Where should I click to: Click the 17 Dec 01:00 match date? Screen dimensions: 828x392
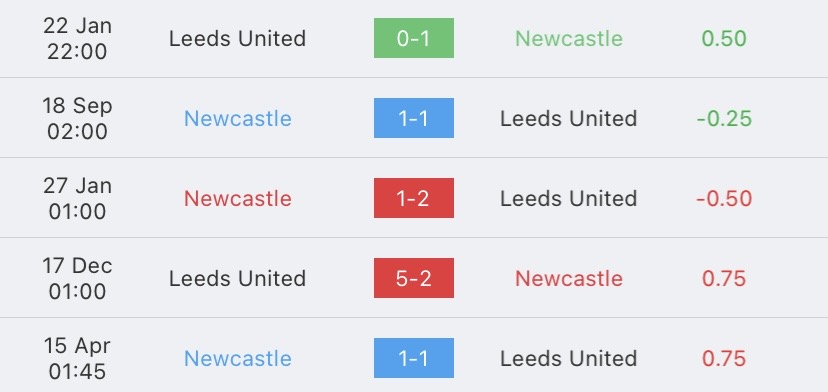tap(77, 278)
